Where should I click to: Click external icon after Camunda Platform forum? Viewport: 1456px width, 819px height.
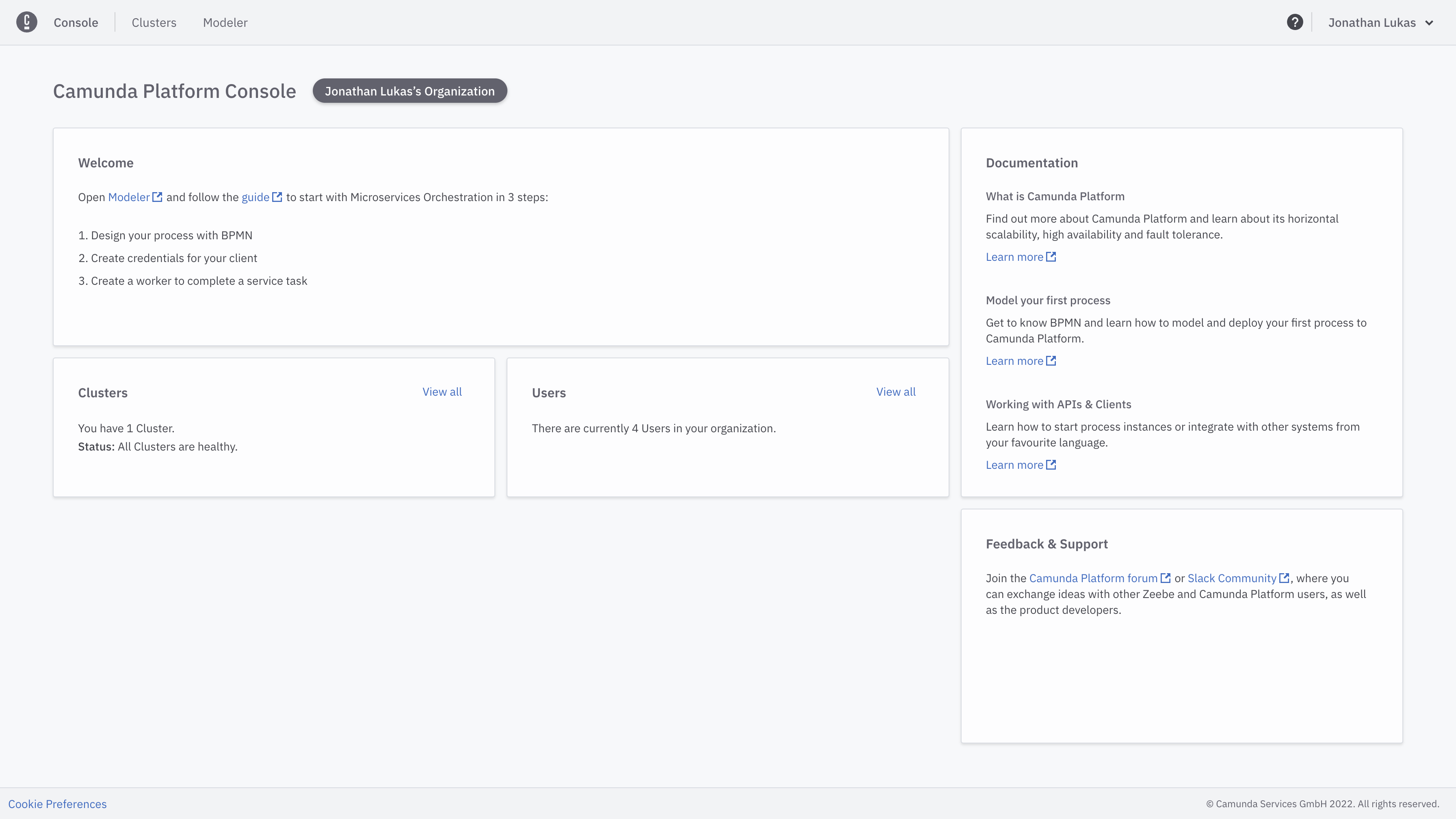[1166, 578]
